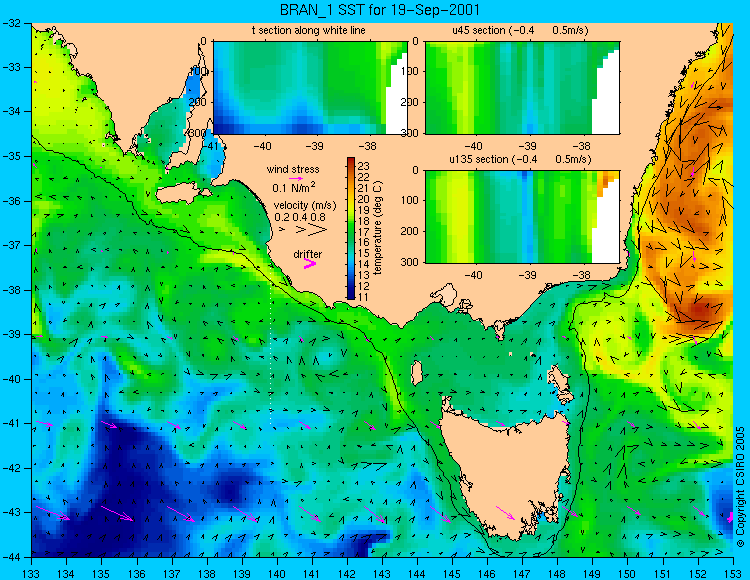Click the colorbar value 11
This screenshot has width=750, height=580.
click(x=364, y=297)
